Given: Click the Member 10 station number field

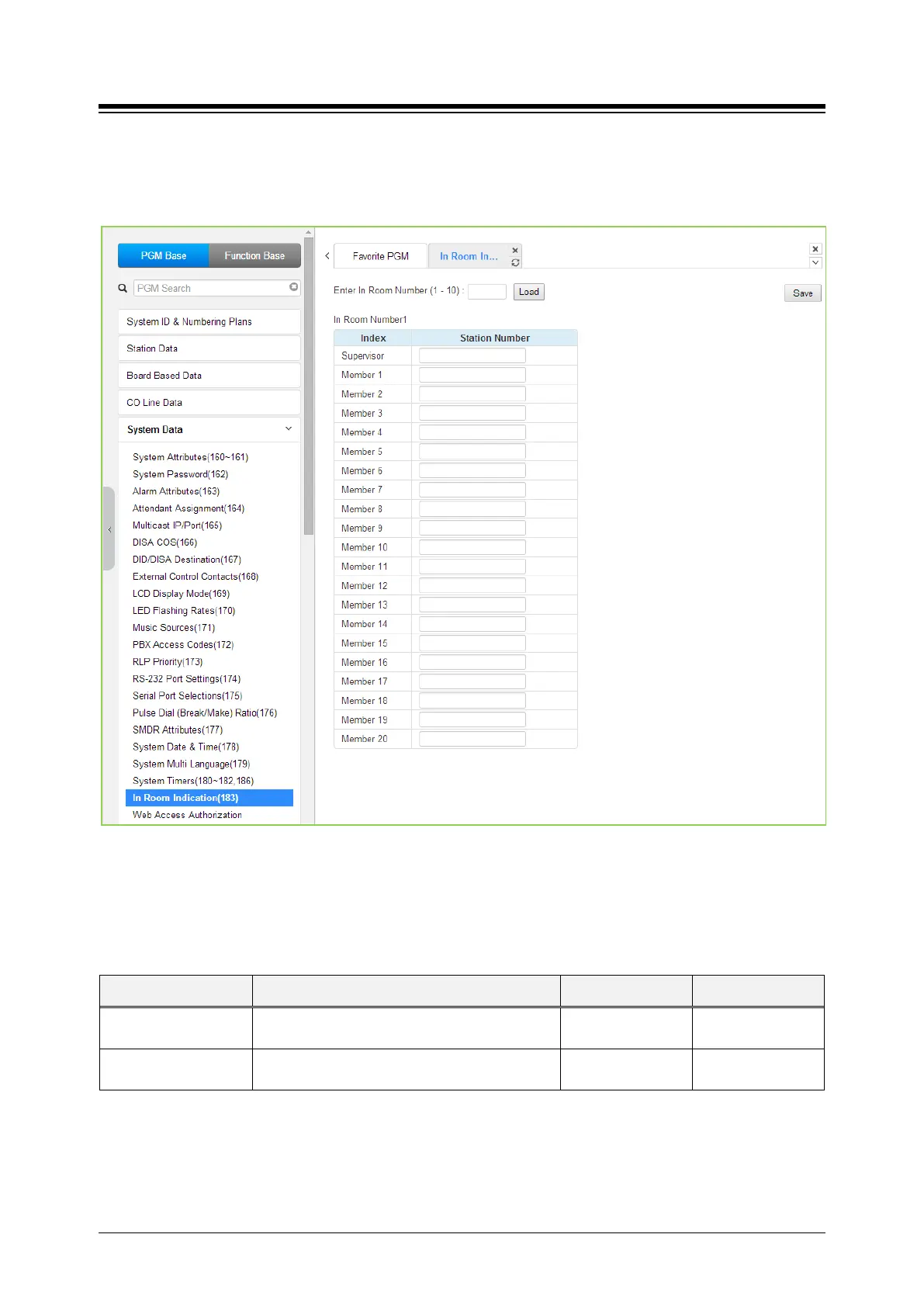Looking at the screenshot, I should click(x=472, y=547).
